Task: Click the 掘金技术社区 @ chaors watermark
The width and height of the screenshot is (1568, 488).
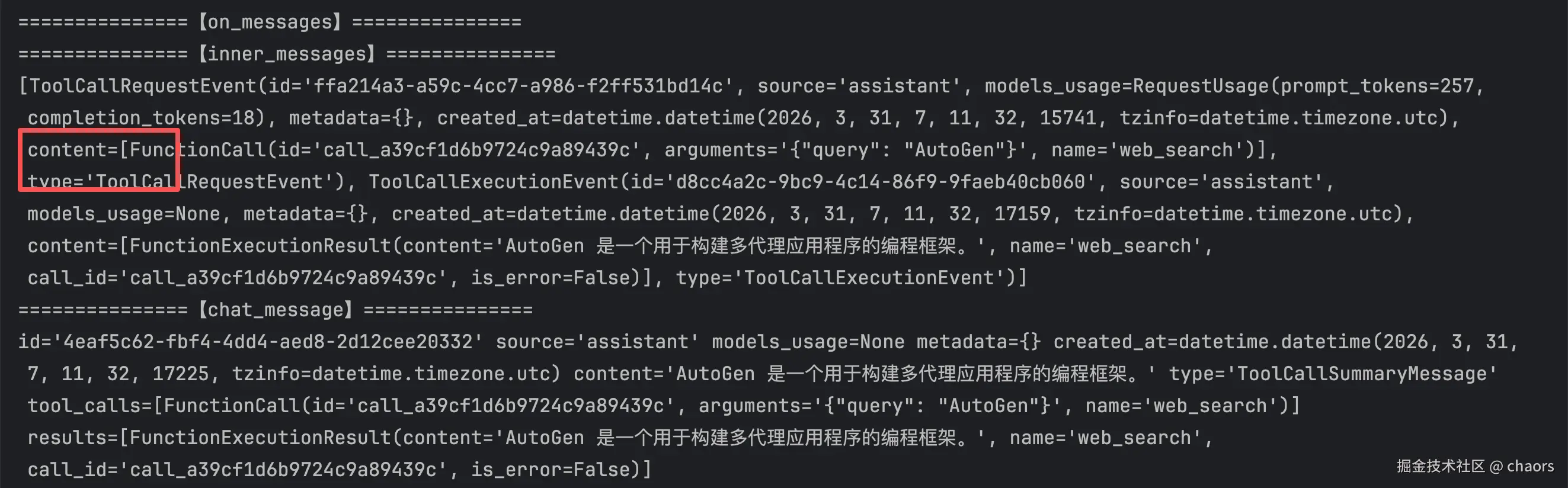Action: [x=1474, y=466]
